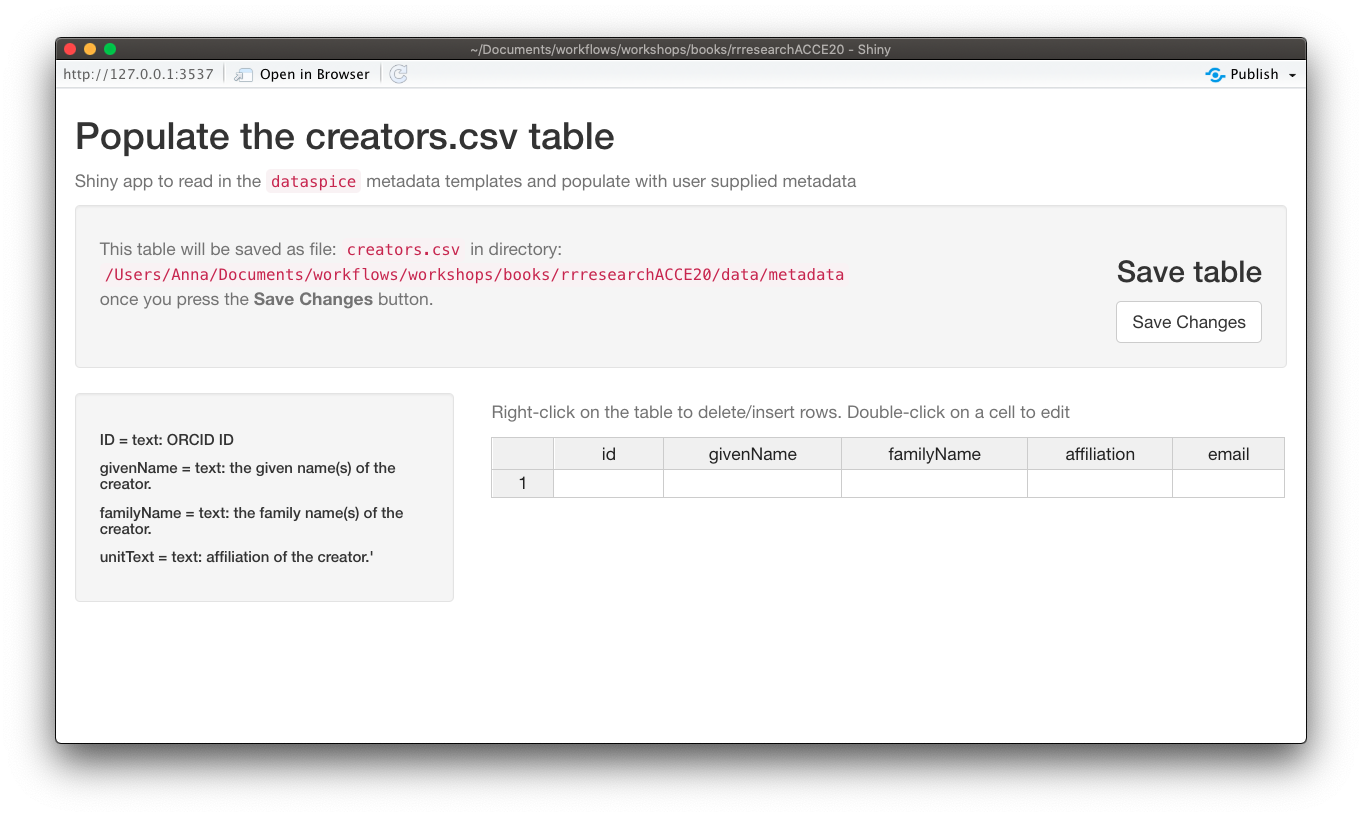Click the empty email cell in row 1
1362x817 pixels.
1229,484
